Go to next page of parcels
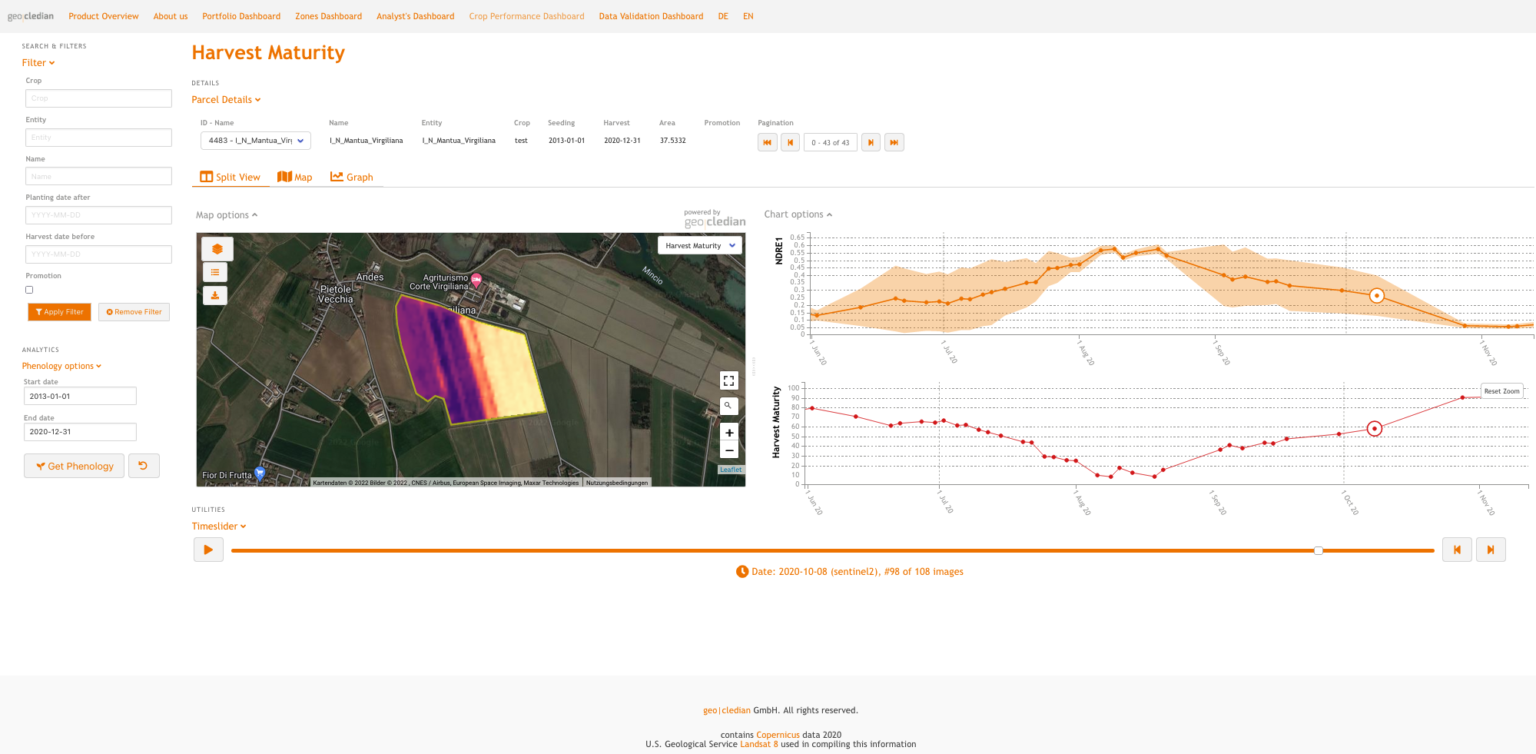This screenshot has width=1536, height=754. coord(869,142)
